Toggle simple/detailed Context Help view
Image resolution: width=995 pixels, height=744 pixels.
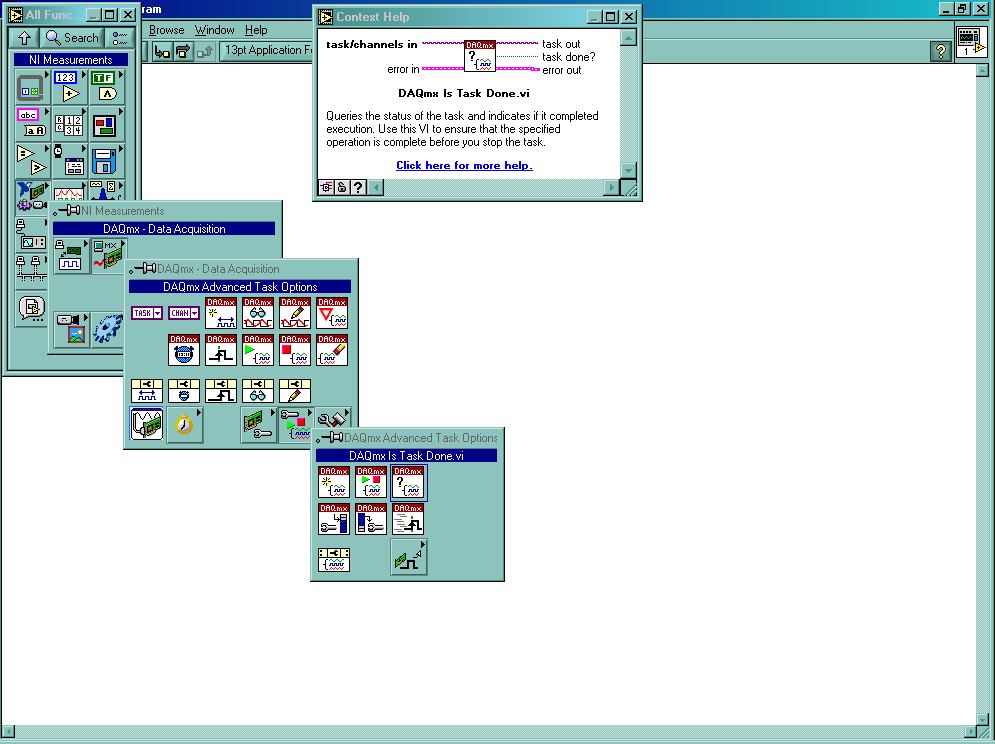[326, 187]
